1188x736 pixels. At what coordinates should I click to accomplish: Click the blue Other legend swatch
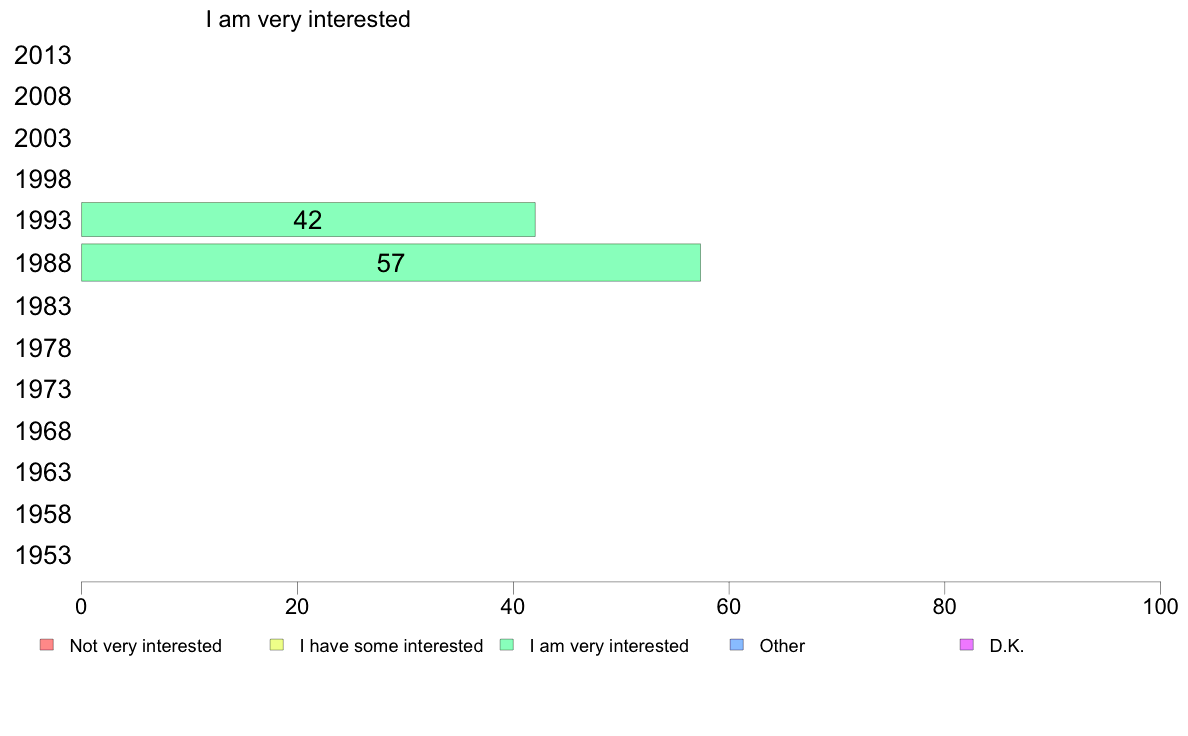(736, 645)
